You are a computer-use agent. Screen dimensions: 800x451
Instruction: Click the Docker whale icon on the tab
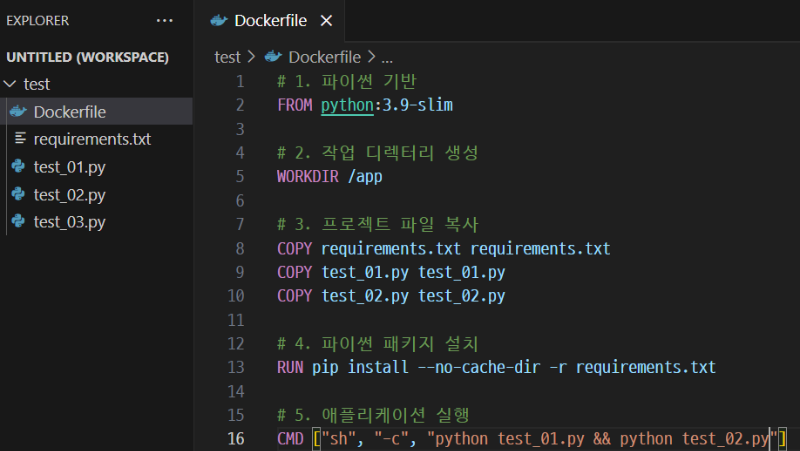[218, 20]
